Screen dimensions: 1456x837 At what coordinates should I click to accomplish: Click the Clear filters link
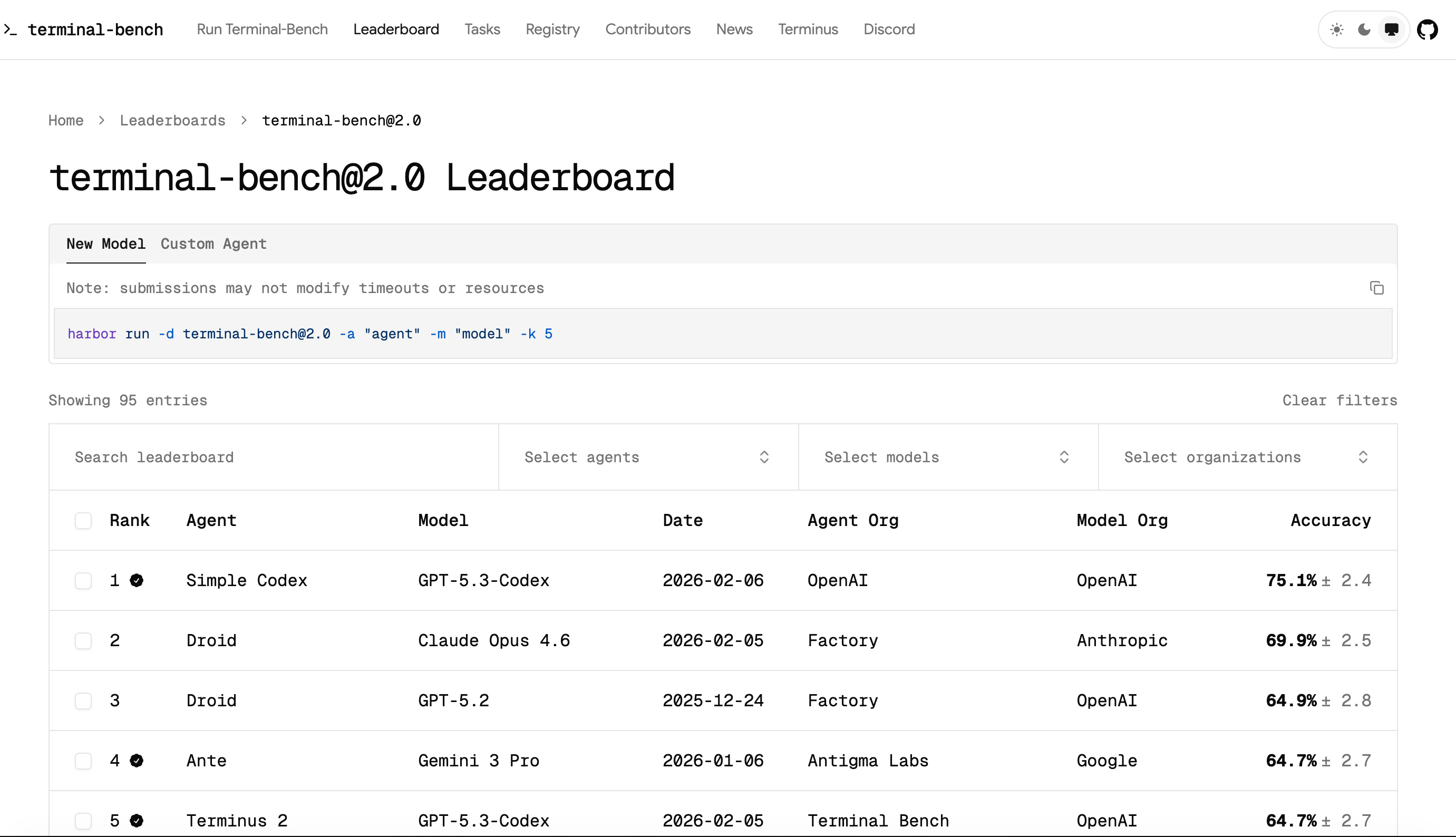1339,401
